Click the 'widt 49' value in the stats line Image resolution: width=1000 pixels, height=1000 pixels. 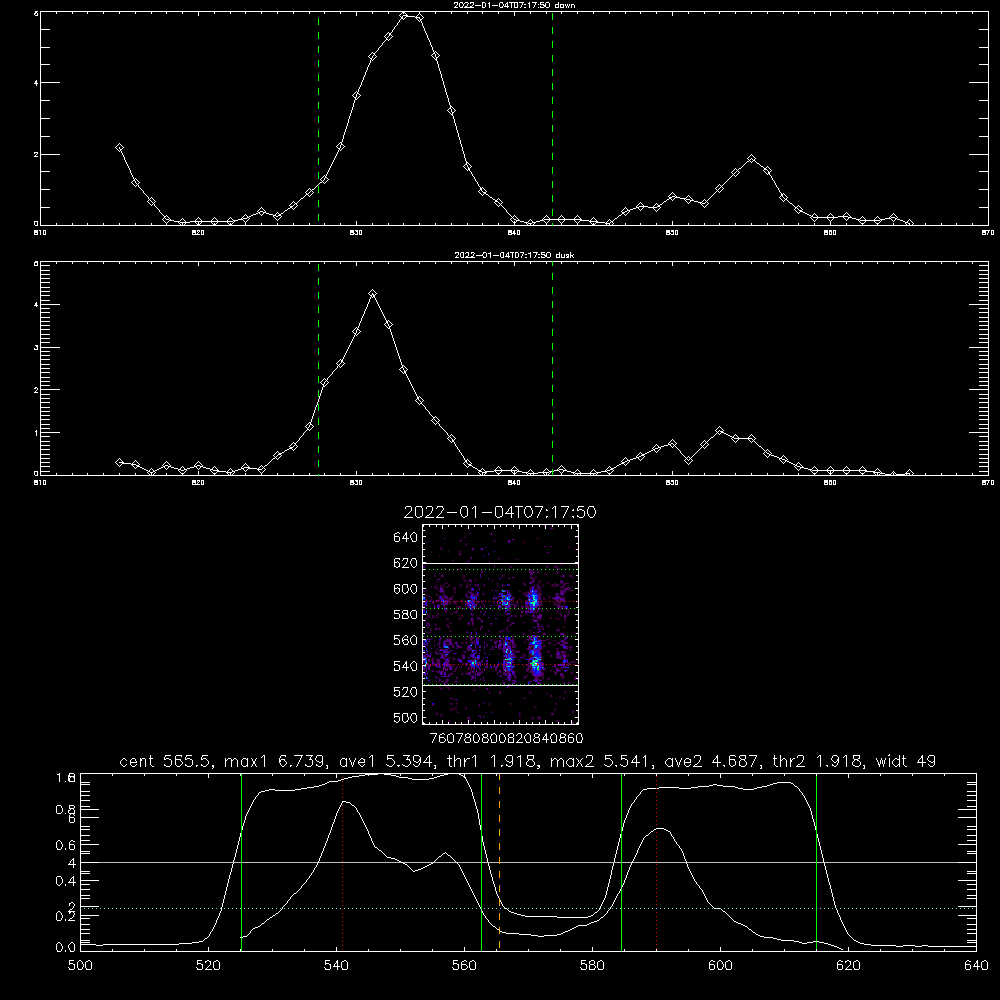[906, 761]
